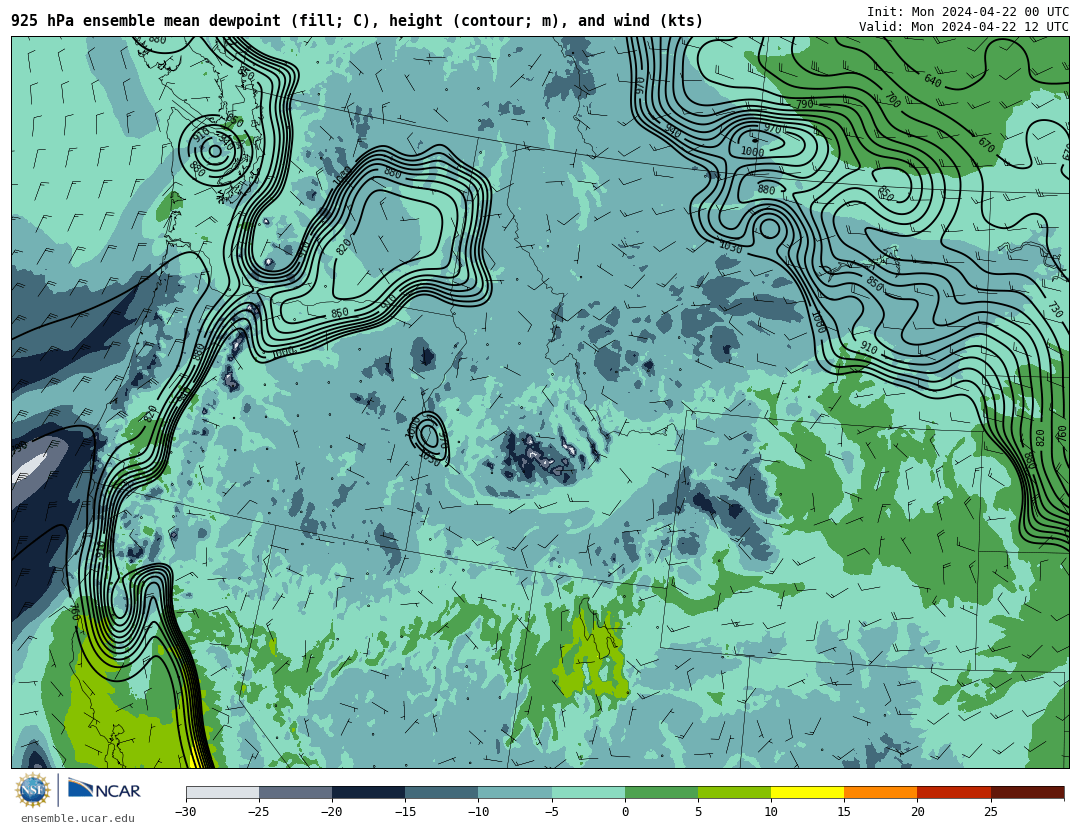The width and height of the screenshot is (1080, 831).
Task: Select the -20 to -15 colorbar swatch
Action: tap(368, 793)
